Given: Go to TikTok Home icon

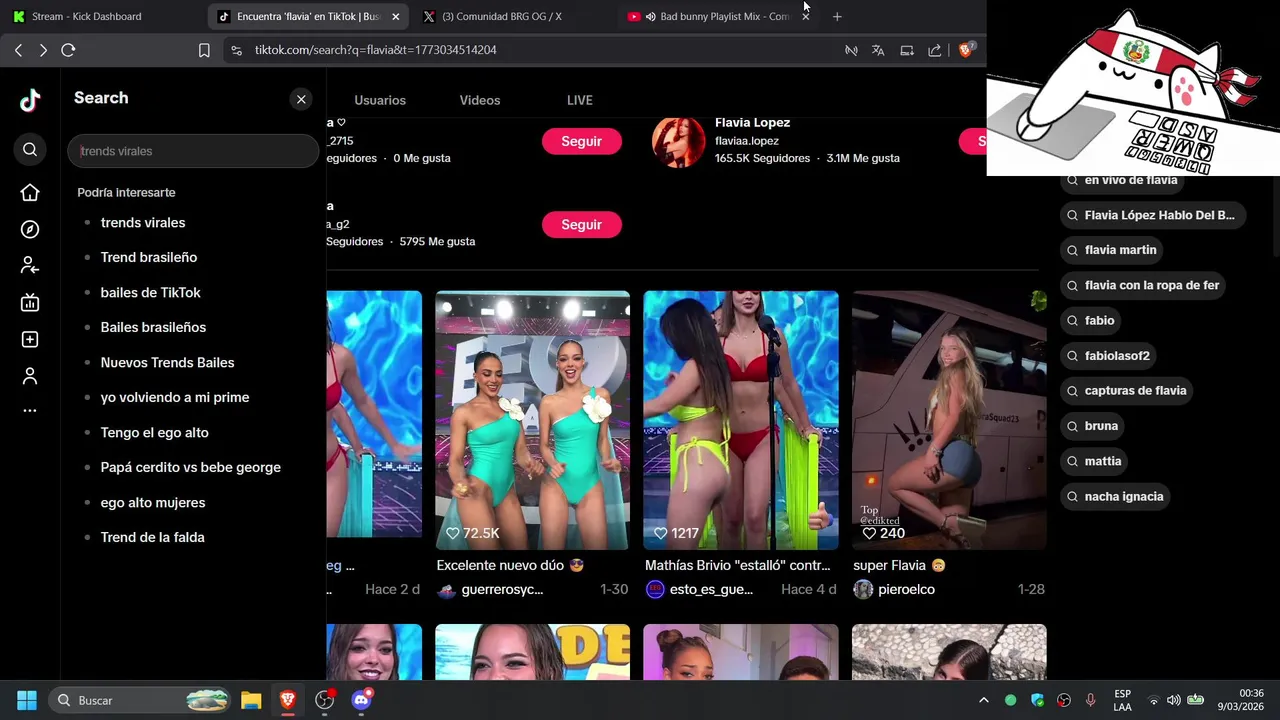Looking at the screenshot, I should pyautogui.click(x=30, y=193).
